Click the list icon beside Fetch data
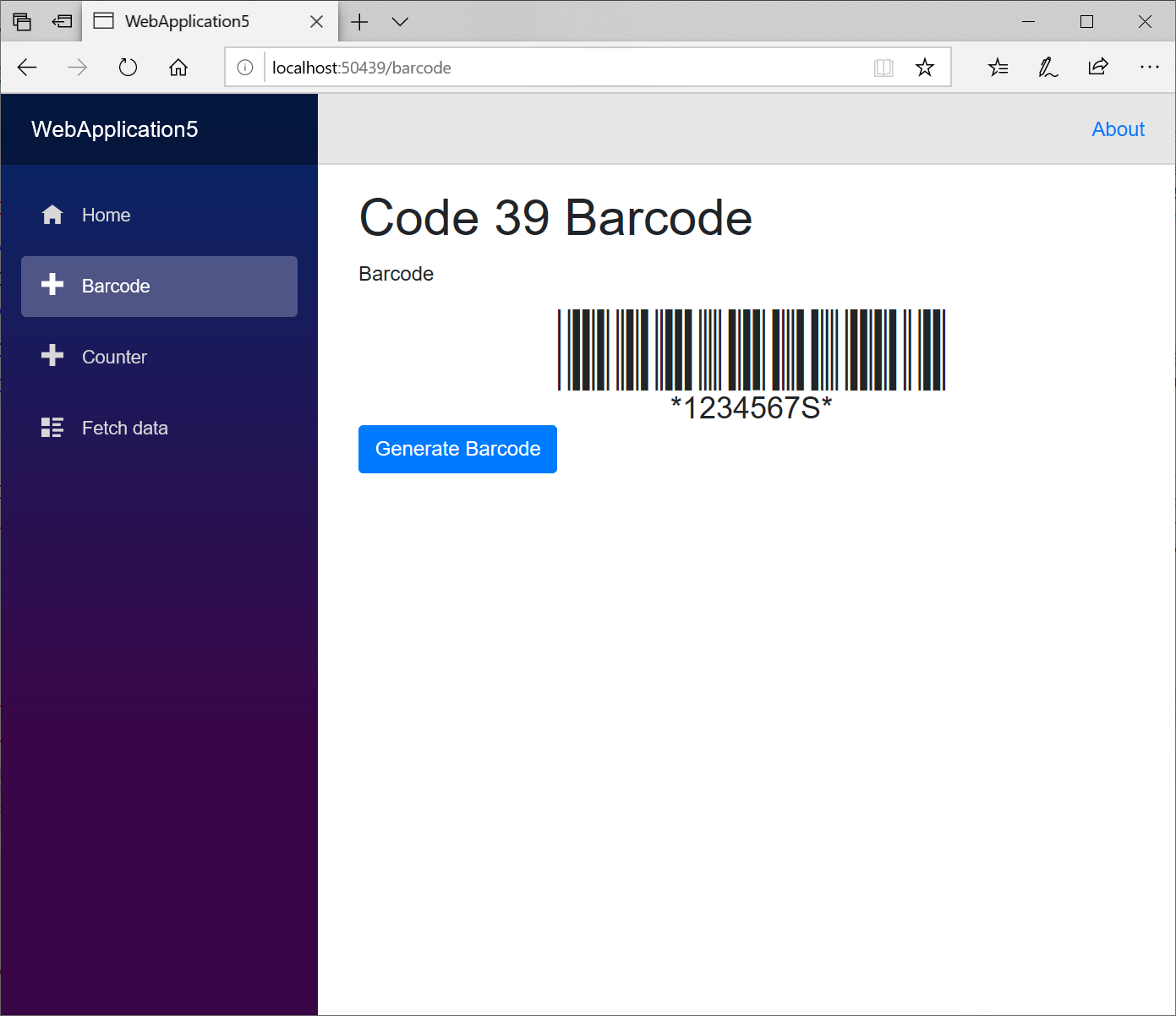This screenshot has width=1176, height=1016. click(x=52, y=427)
